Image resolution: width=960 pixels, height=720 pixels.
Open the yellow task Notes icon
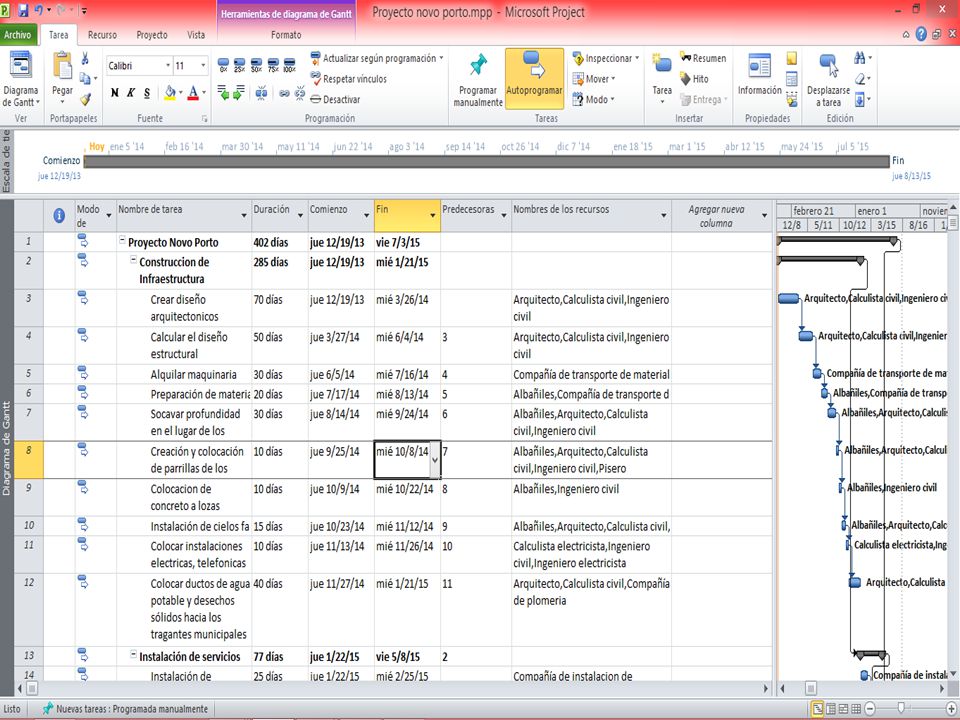(x=792, y=58)
